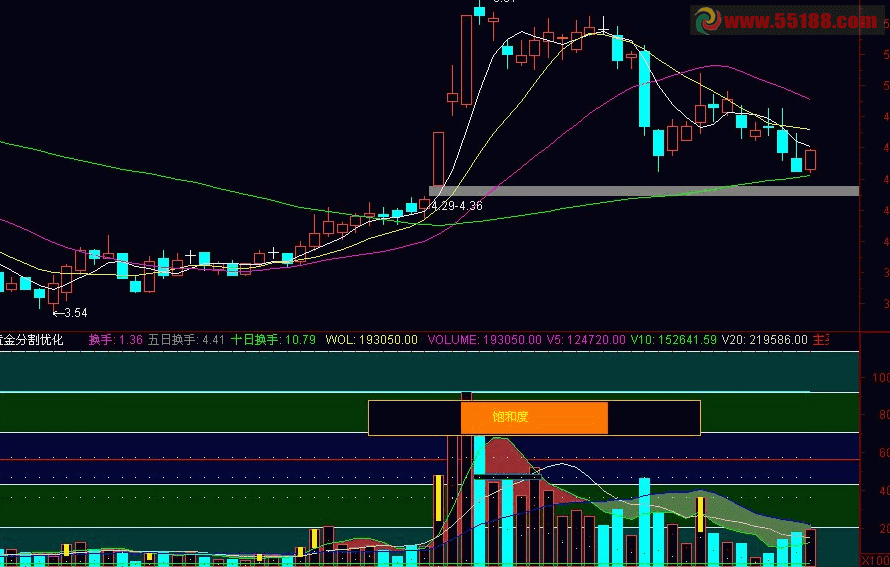Click the 4.29-4.36 price range label
The width and height of the screenshot is (890, 567).
[457, 206]
